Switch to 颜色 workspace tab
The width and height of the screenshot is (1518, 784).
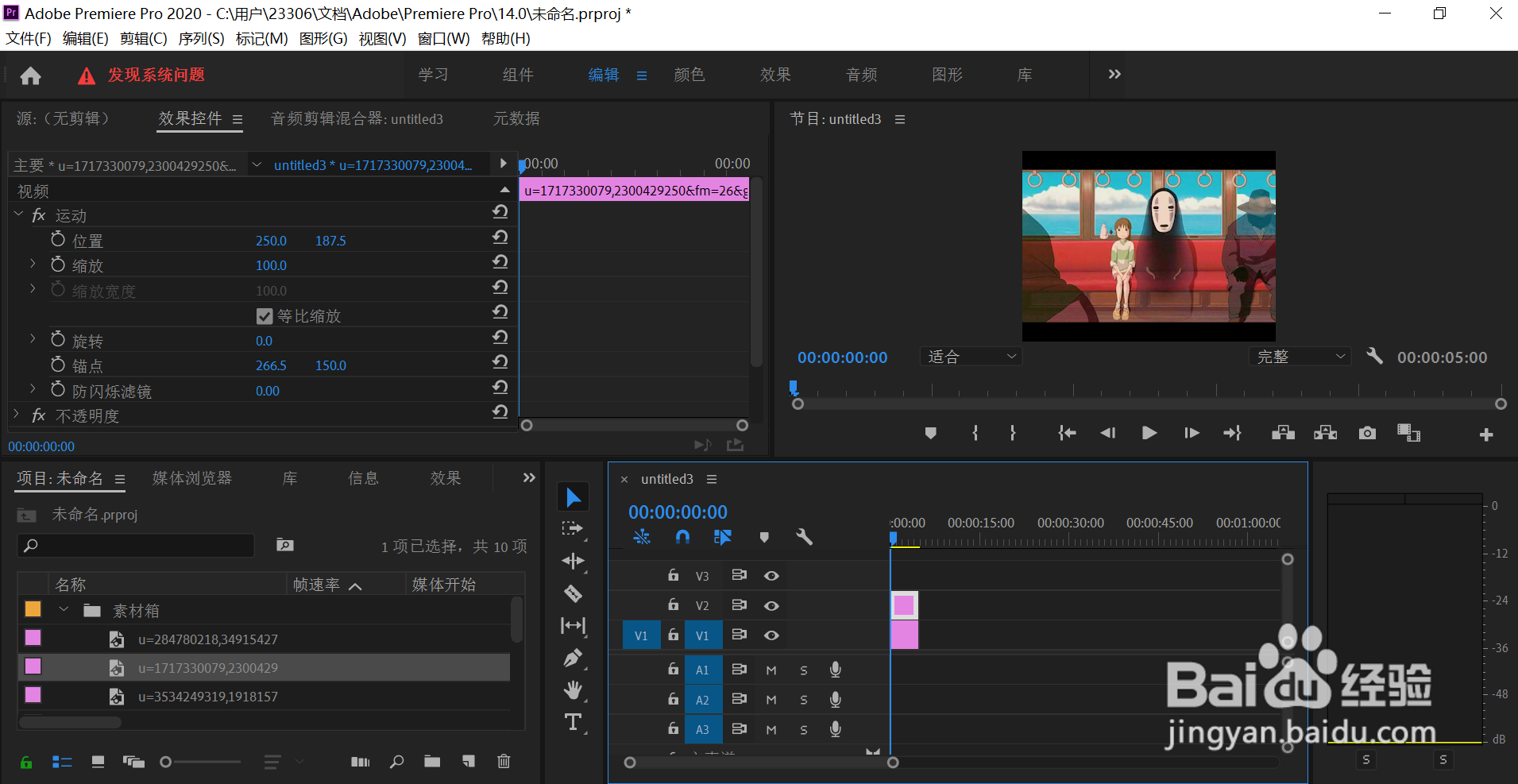[689, 75]
